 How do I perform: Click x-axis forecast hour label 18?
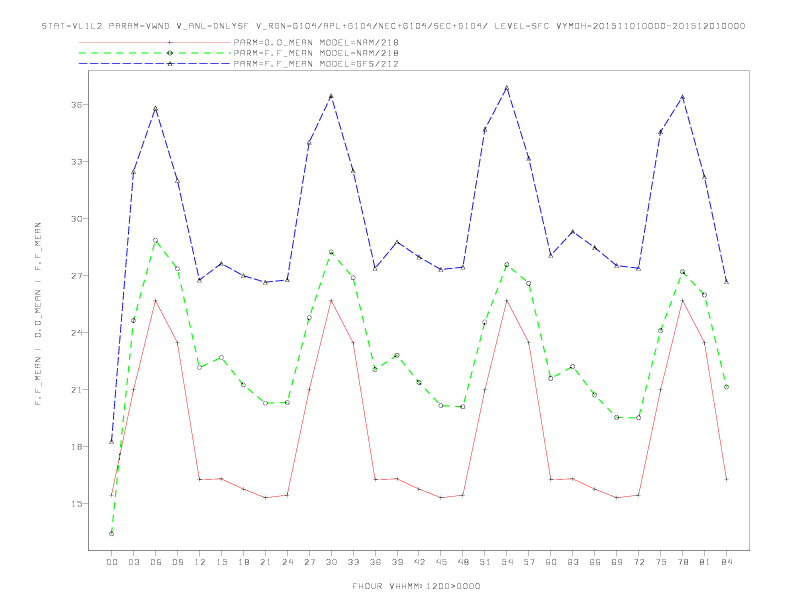pyautogui.click(x=243, y=562)
